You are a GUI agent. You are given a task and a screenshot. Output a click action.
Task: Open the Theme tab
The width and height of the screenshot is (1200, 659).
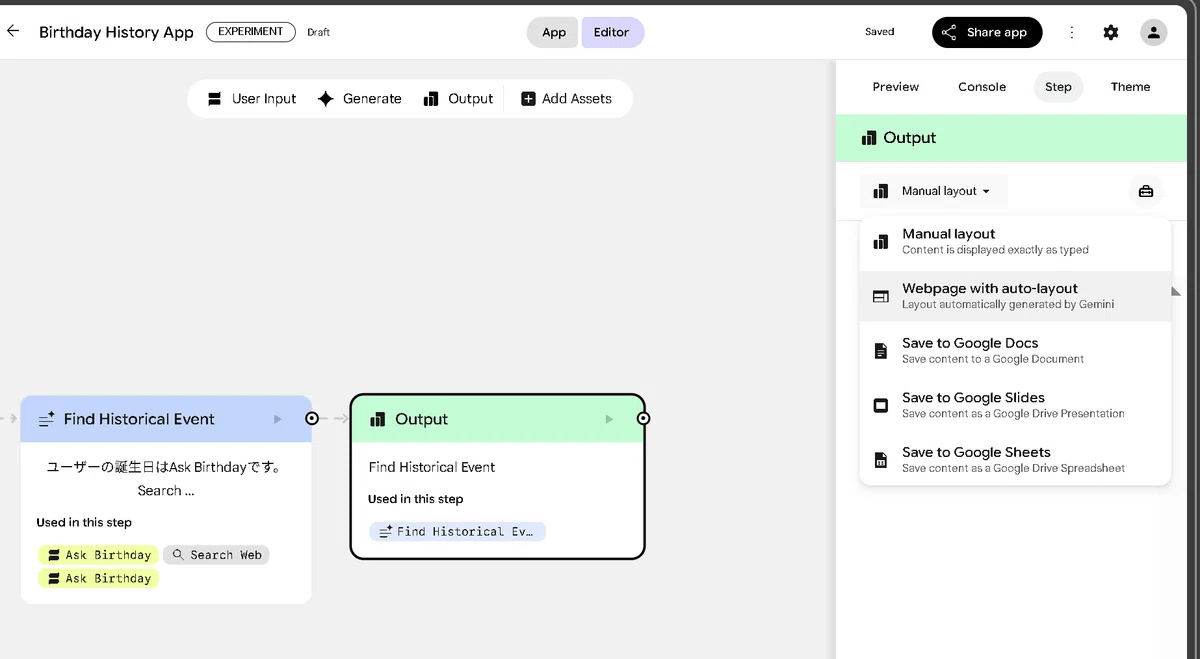pyautogui.click(x=1130, y=87)
